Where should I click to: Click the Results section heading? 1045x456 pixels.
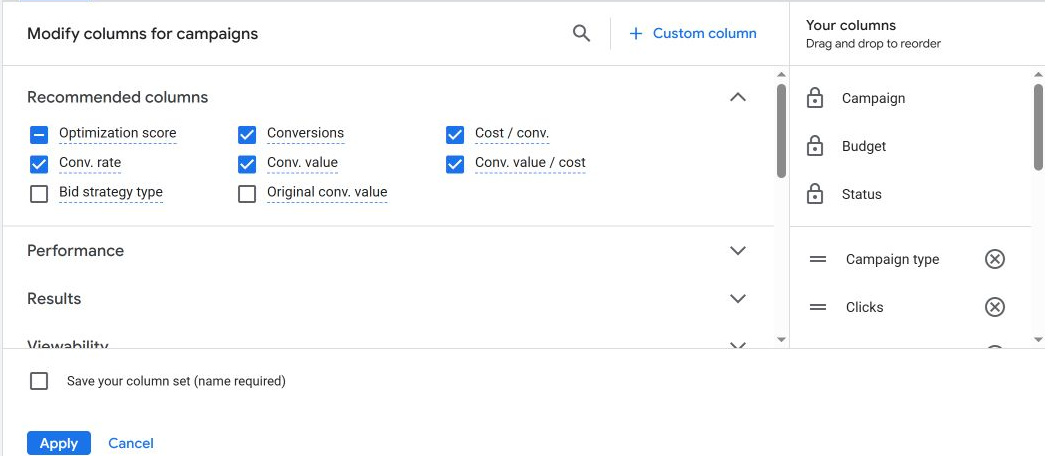[x=54, y=299]
